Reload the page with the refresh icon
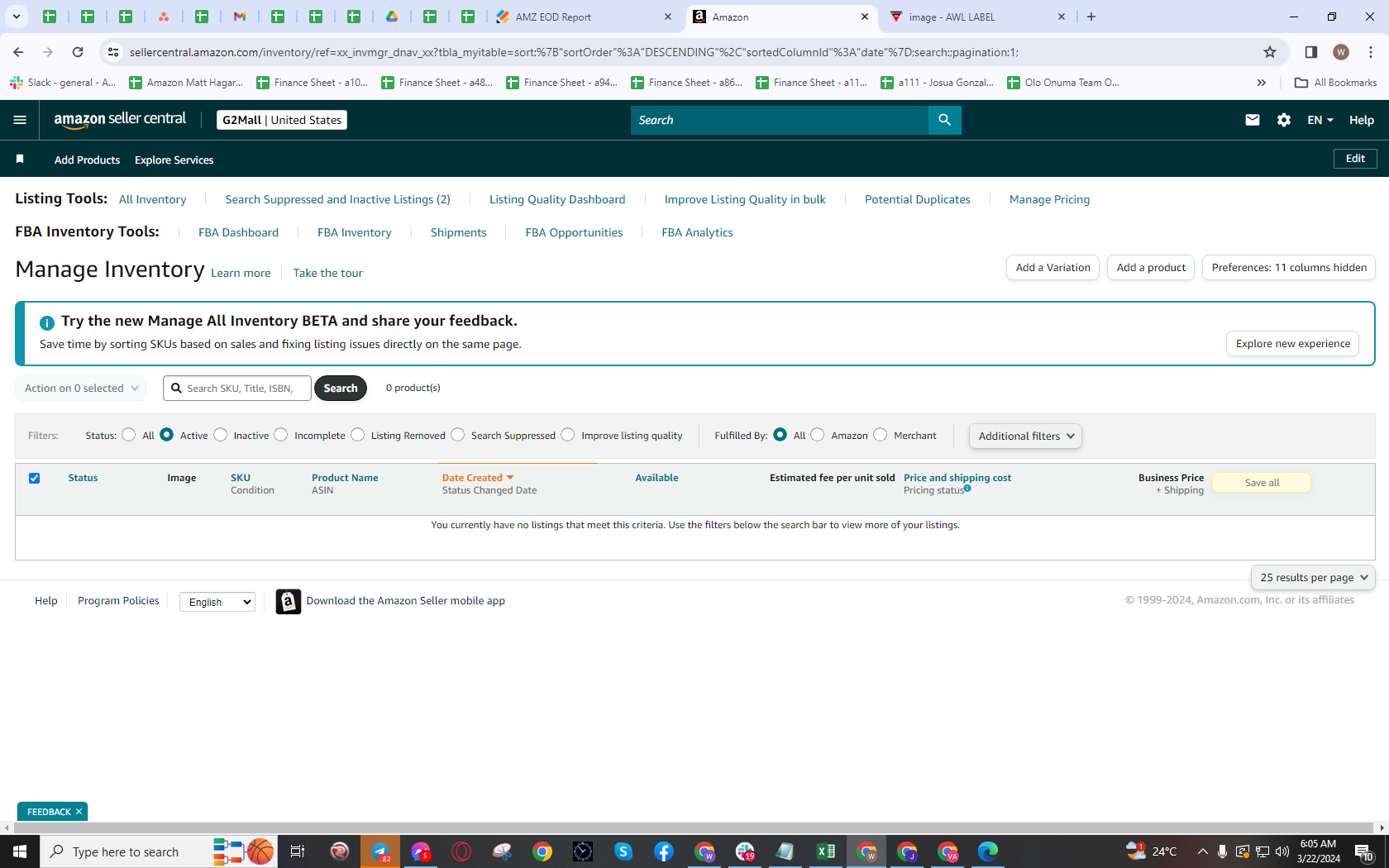The image size is (1389, 868). [x=78, y=52]
